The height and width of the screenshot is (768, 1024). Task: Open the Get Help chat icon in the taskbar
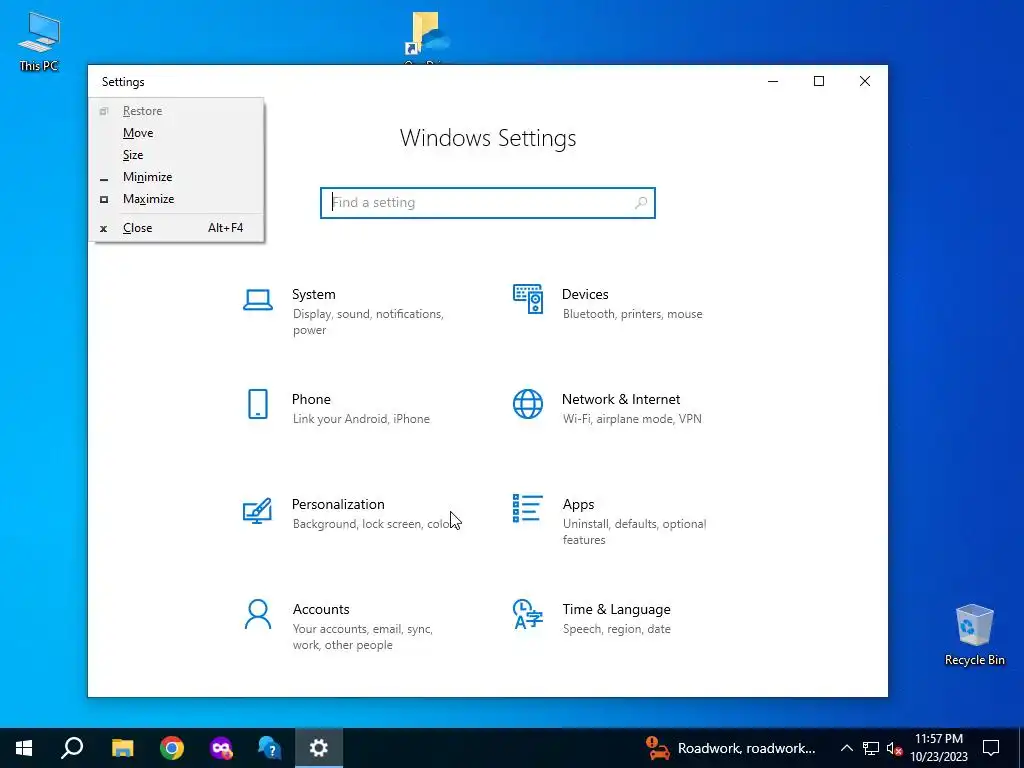pyautogui.click(x=269, y=748)
